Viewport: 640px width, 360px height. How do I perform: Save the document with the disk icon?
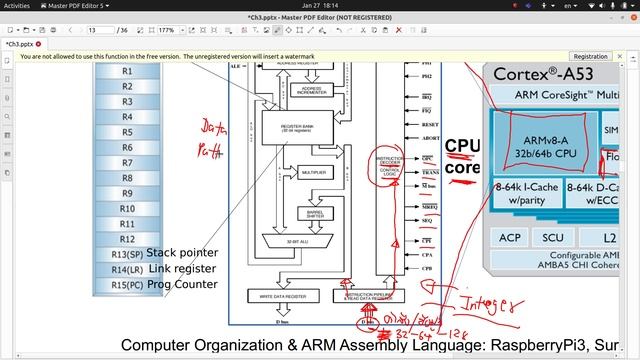(42, 30)
